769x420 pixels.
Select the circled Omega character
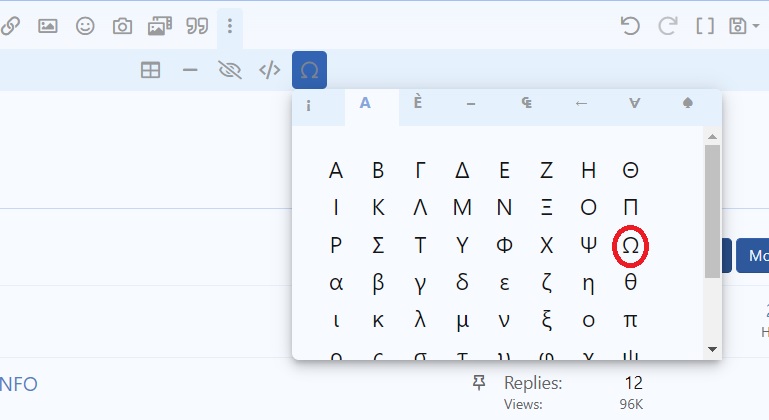pyautogui.click(x=630, y=245)
